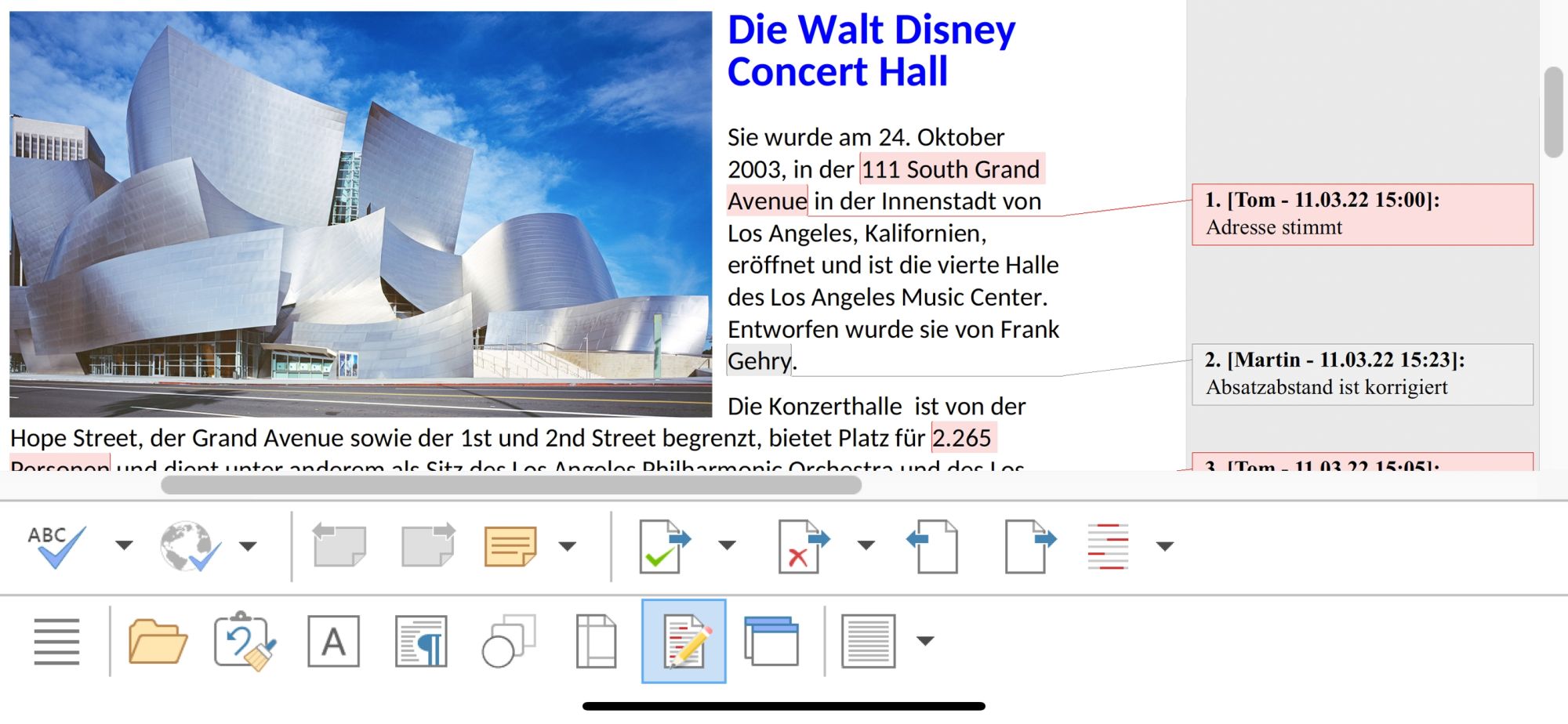Run the ABC spell check tool
The height and width of the screenshot is (724, 1568).
pyautogui.click(x=56, y=546)
